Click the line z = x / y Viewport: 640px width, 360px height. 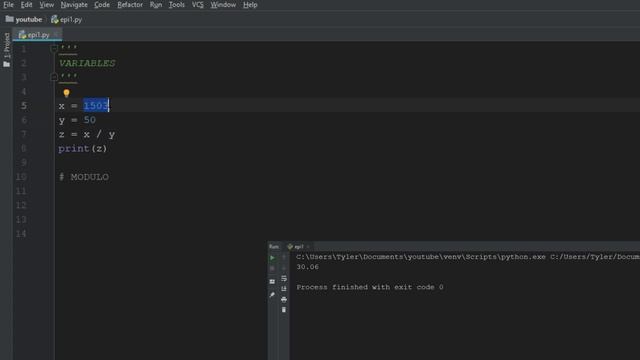pyautogui.click(x=87, y=134)
